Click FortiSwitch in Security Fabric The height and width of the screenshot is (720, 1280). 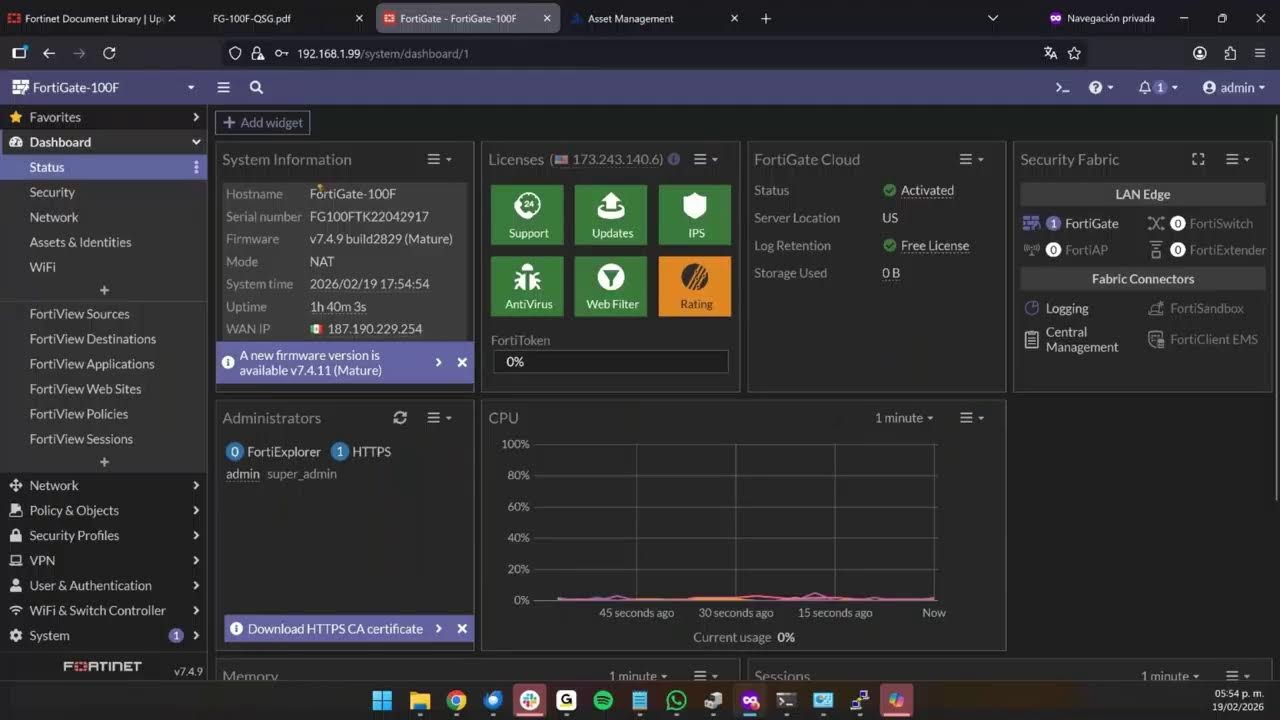pyautogui.click(x=1200, y=224)
